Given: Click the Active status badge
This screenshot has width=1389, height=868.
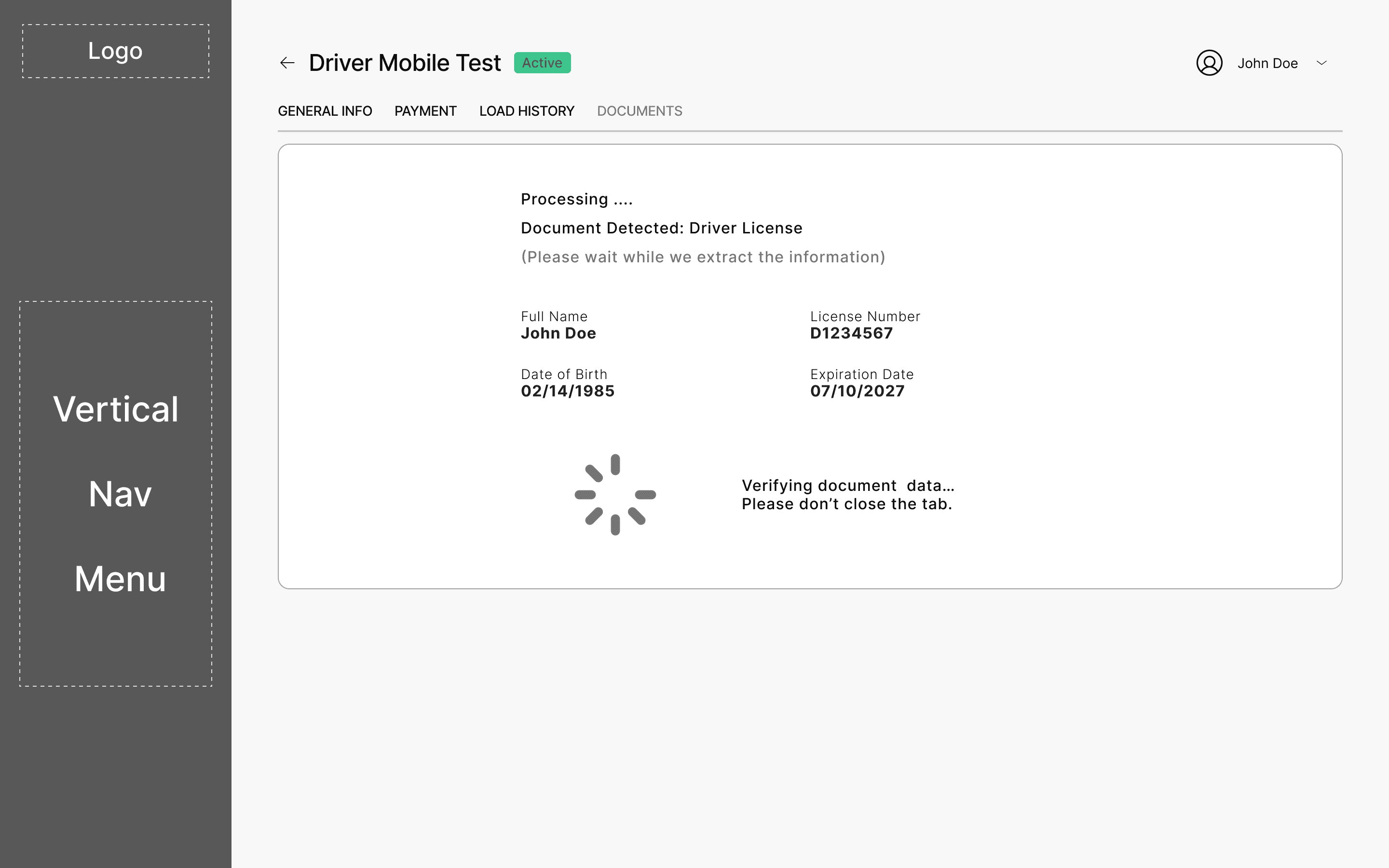Looking at the screenshot, I should [542, 63].
